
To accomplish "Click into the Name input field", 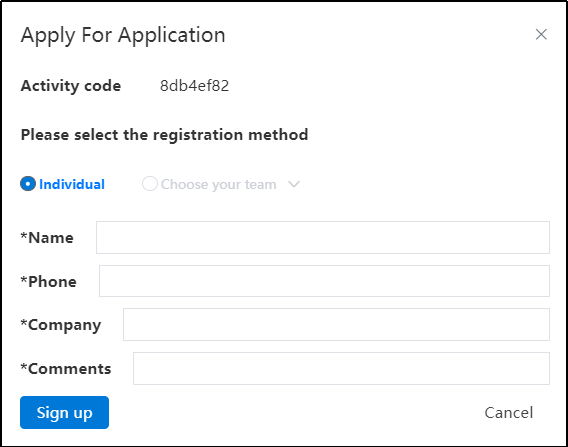I will coord(323,238).
